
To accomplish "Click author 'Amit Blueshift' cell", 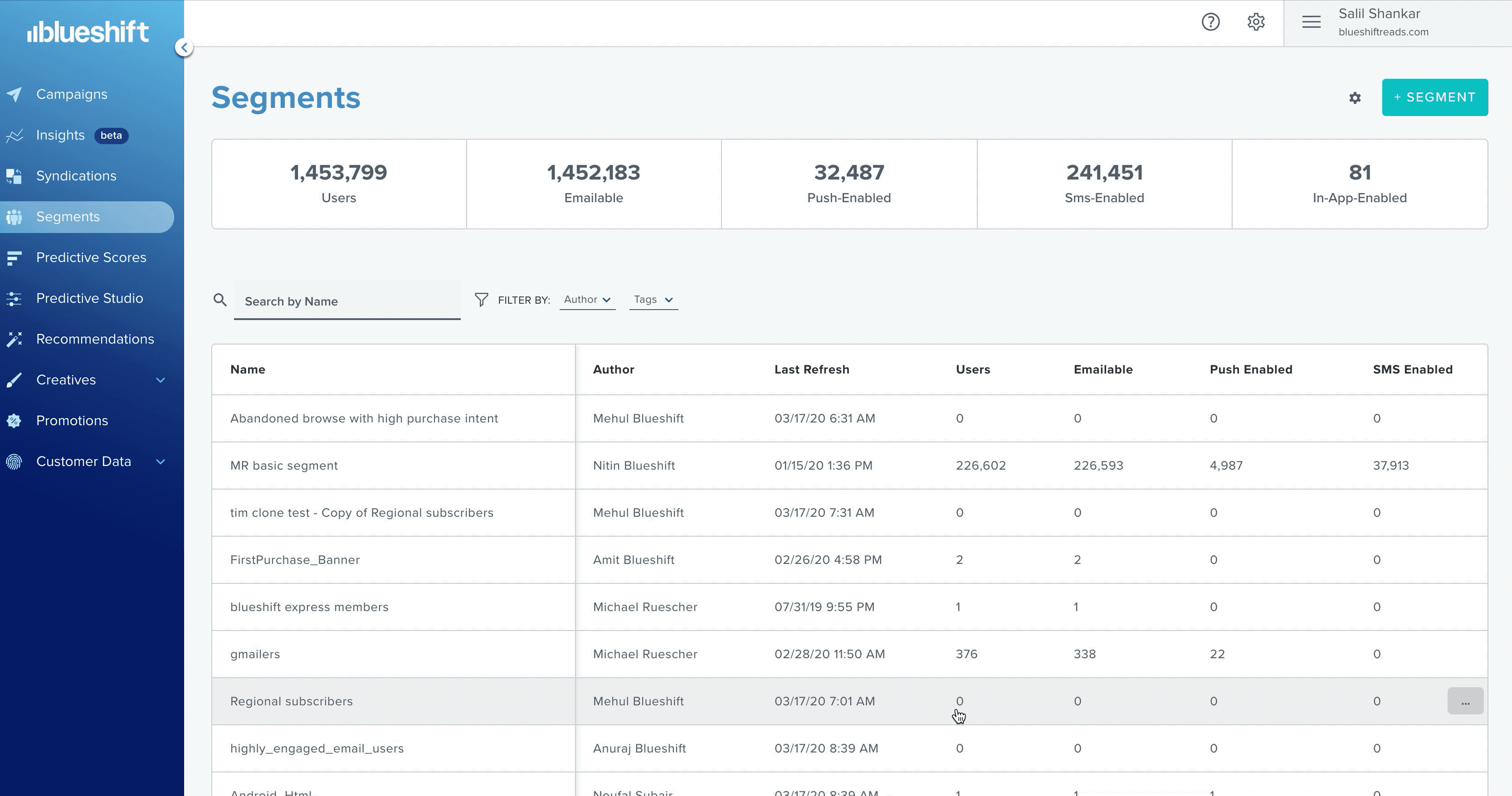I will click(634, 560).
